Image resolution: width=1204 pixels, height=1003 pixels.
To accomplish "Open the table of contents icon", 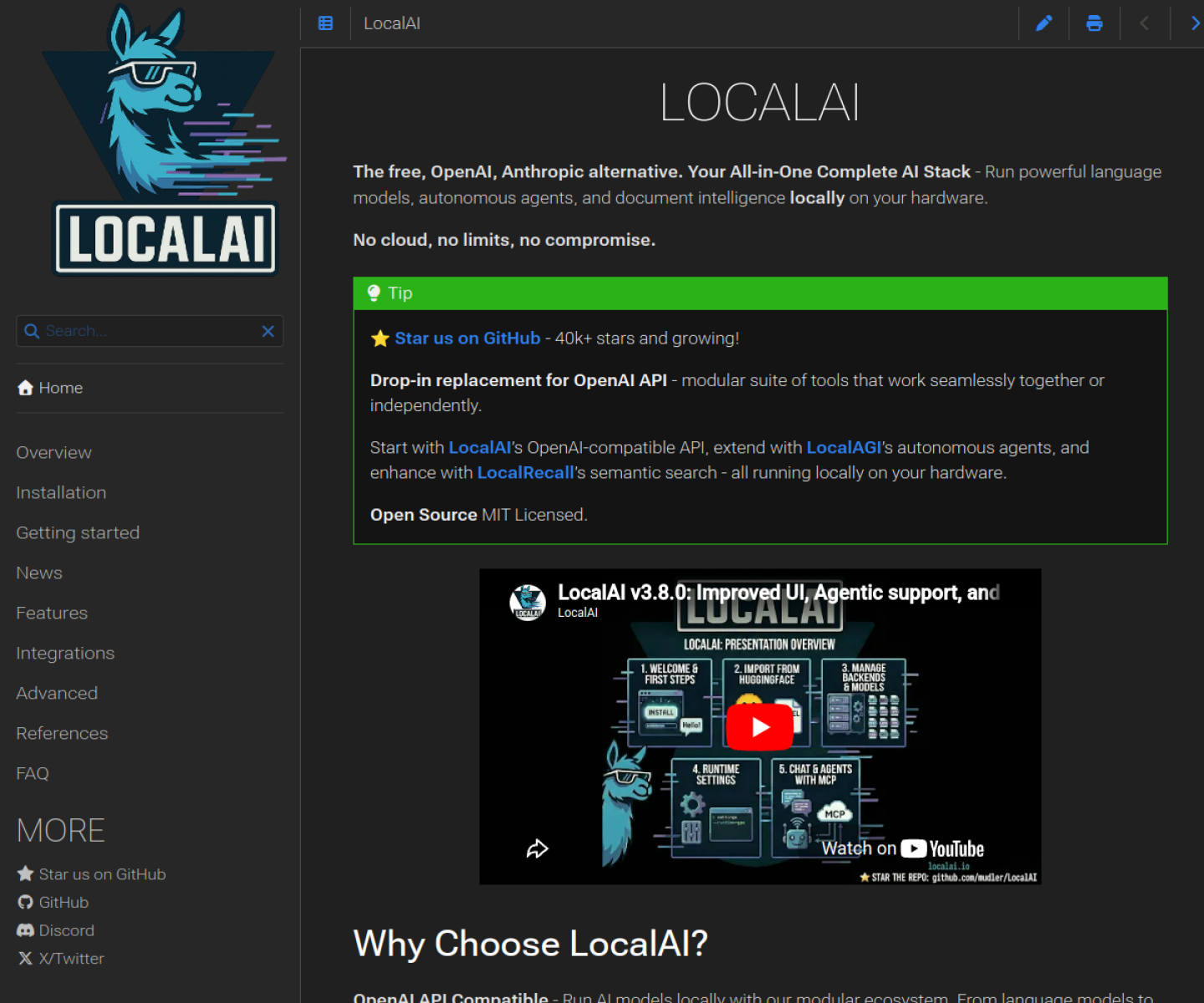I will pos(325,23).
